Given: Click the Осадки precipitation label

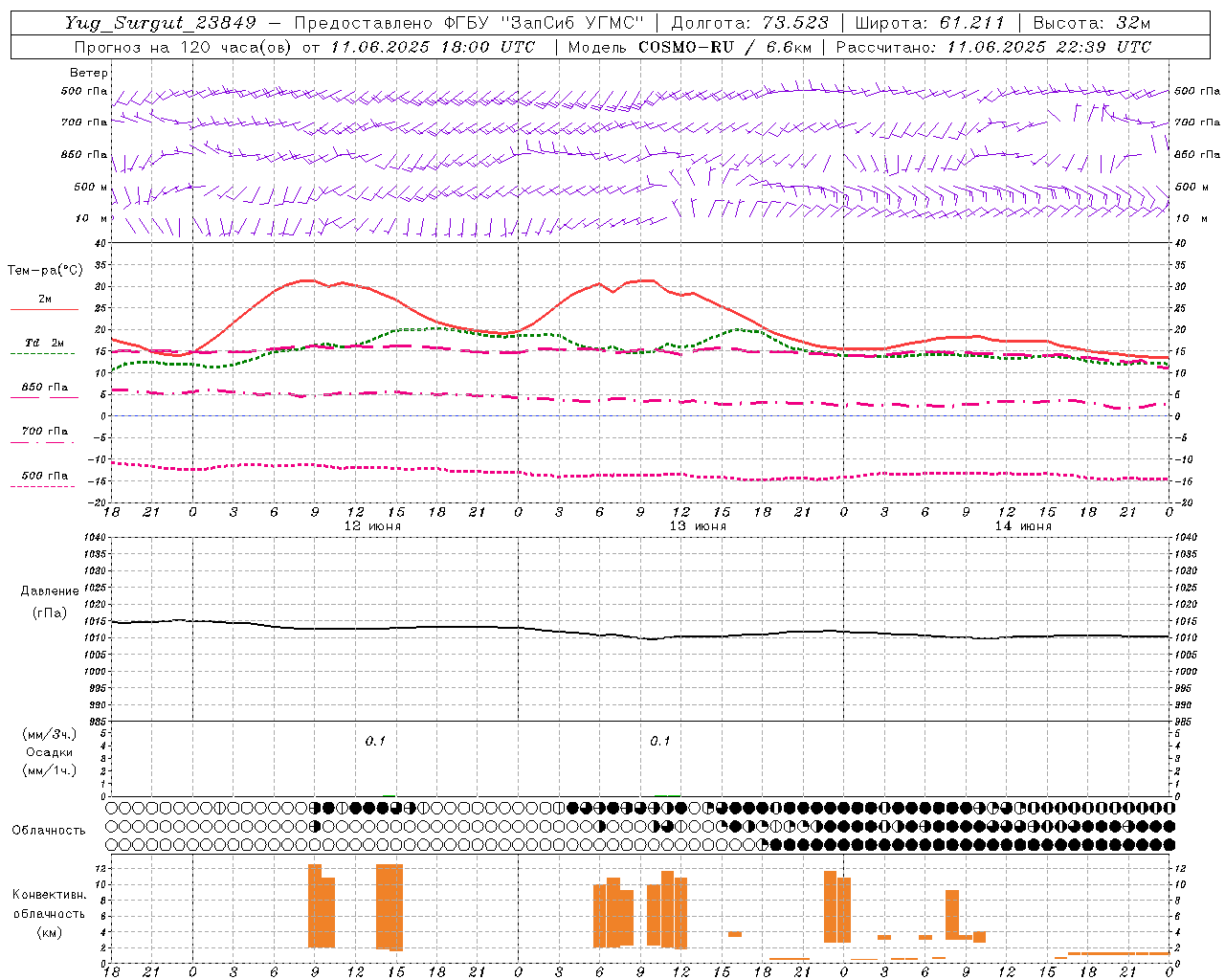Looking at the screenshot, I should point(50,752).
